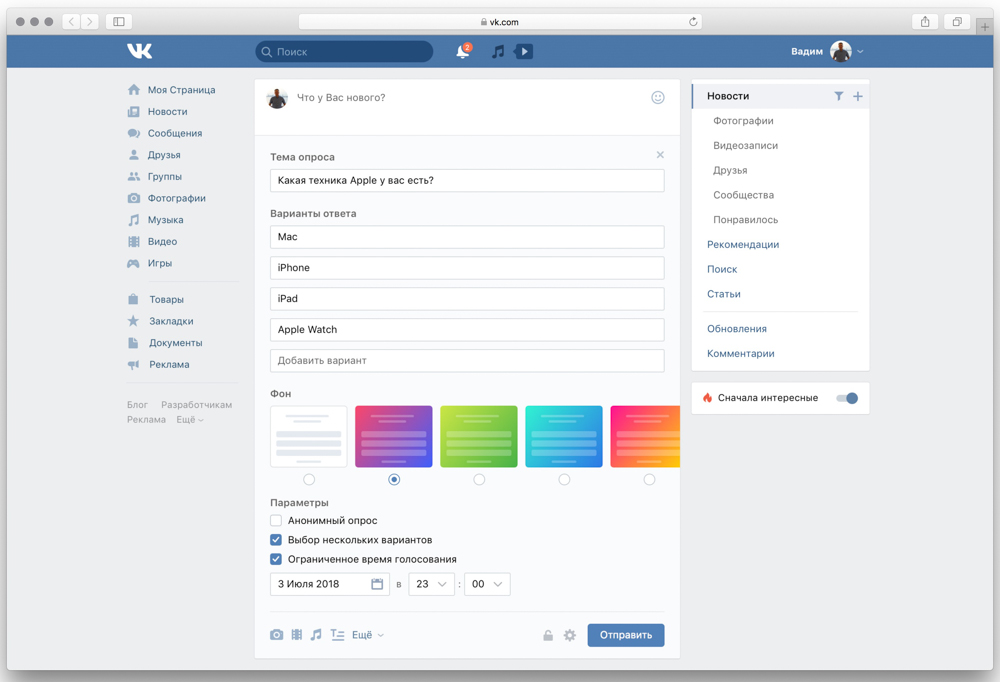
Task: Uncheck Ограниченное время голосования
Action: pos(276,560)
